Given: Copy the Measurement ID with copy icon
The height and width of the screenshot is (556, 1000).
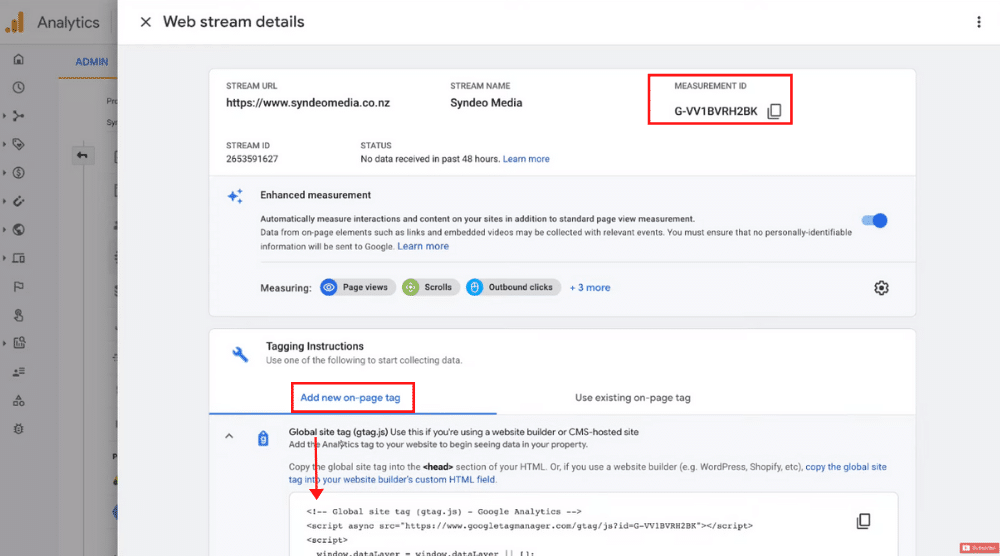Looking at the screenshot, I should point(774,111).
